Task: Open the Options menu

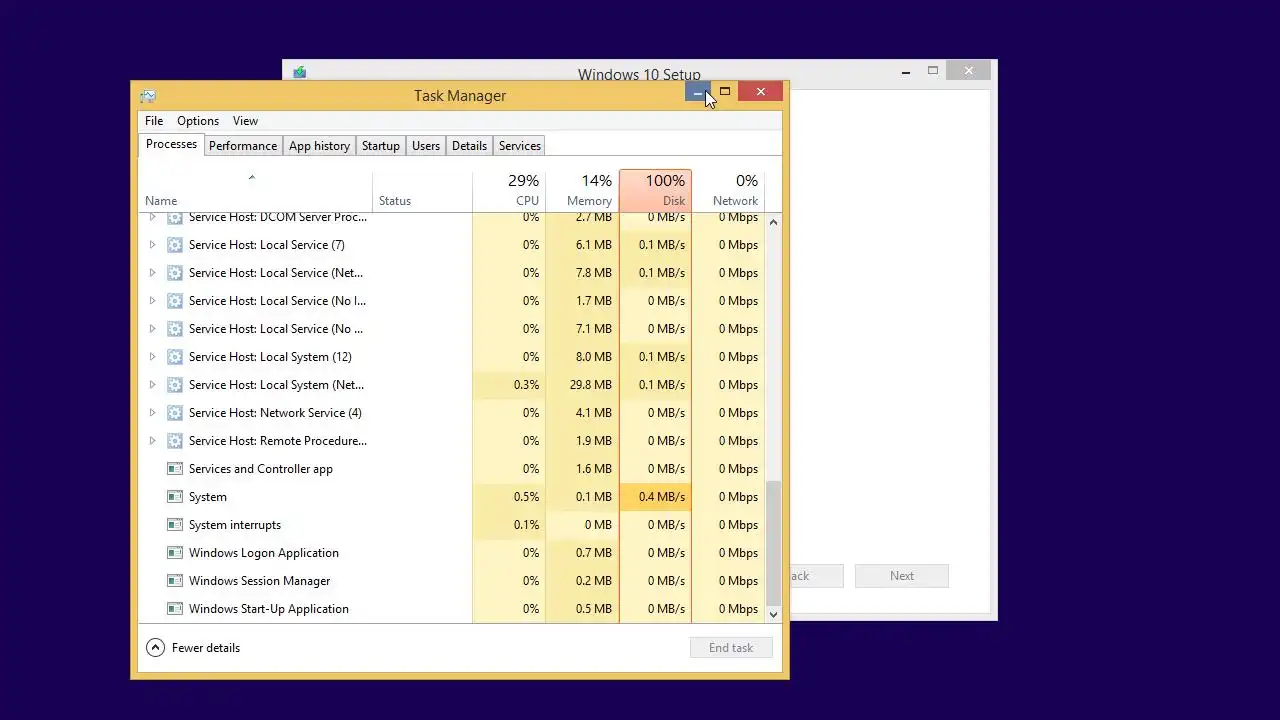Action: (x=198, y=121)
